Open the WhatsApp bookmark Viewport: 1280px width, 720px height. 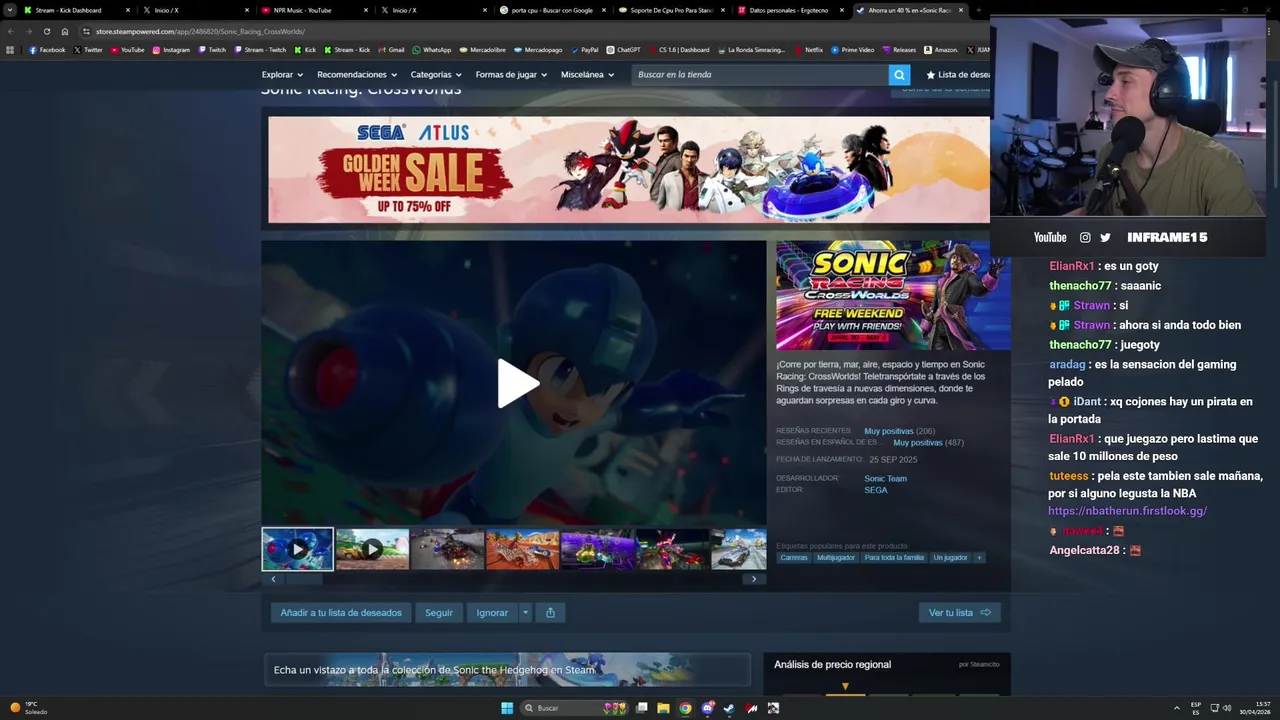pyautogui.click(x=432, y=49)
